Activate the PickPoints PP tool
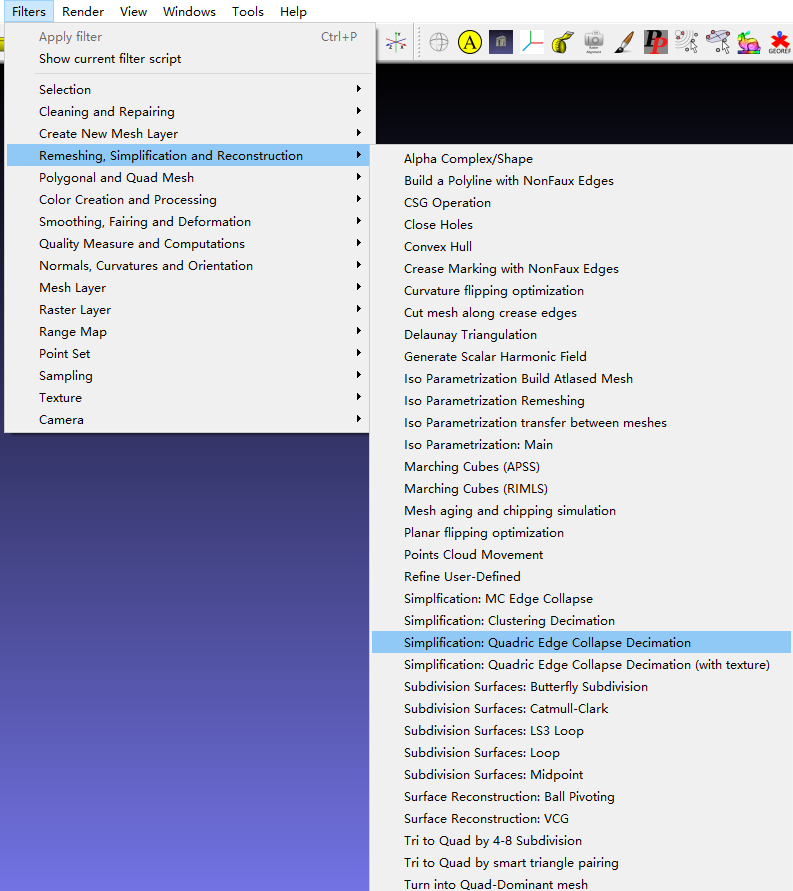 (x=656, y=42)
